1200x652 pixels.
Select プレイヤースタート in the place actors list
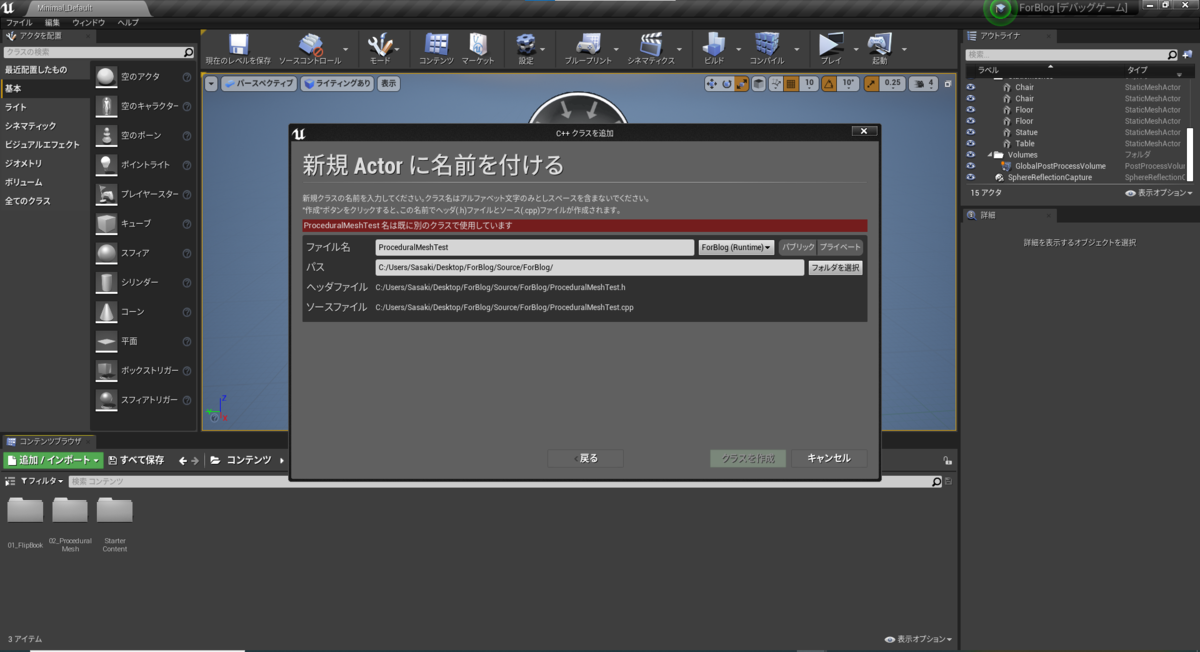[x=143, y=194]
